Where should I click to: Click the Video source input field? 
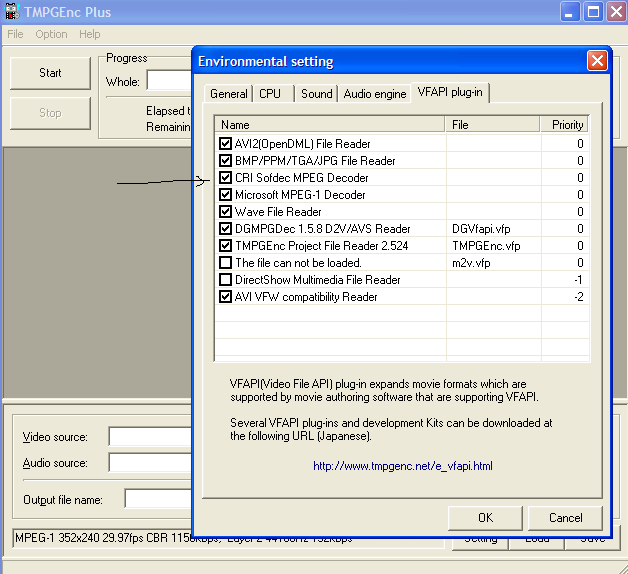coord(151,437)
